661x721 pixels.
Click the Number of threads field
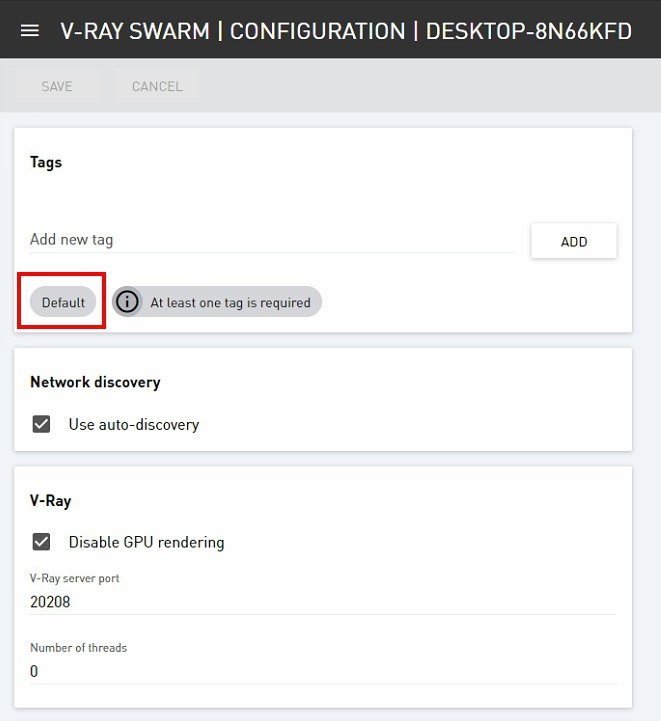(x=323, y=671)
